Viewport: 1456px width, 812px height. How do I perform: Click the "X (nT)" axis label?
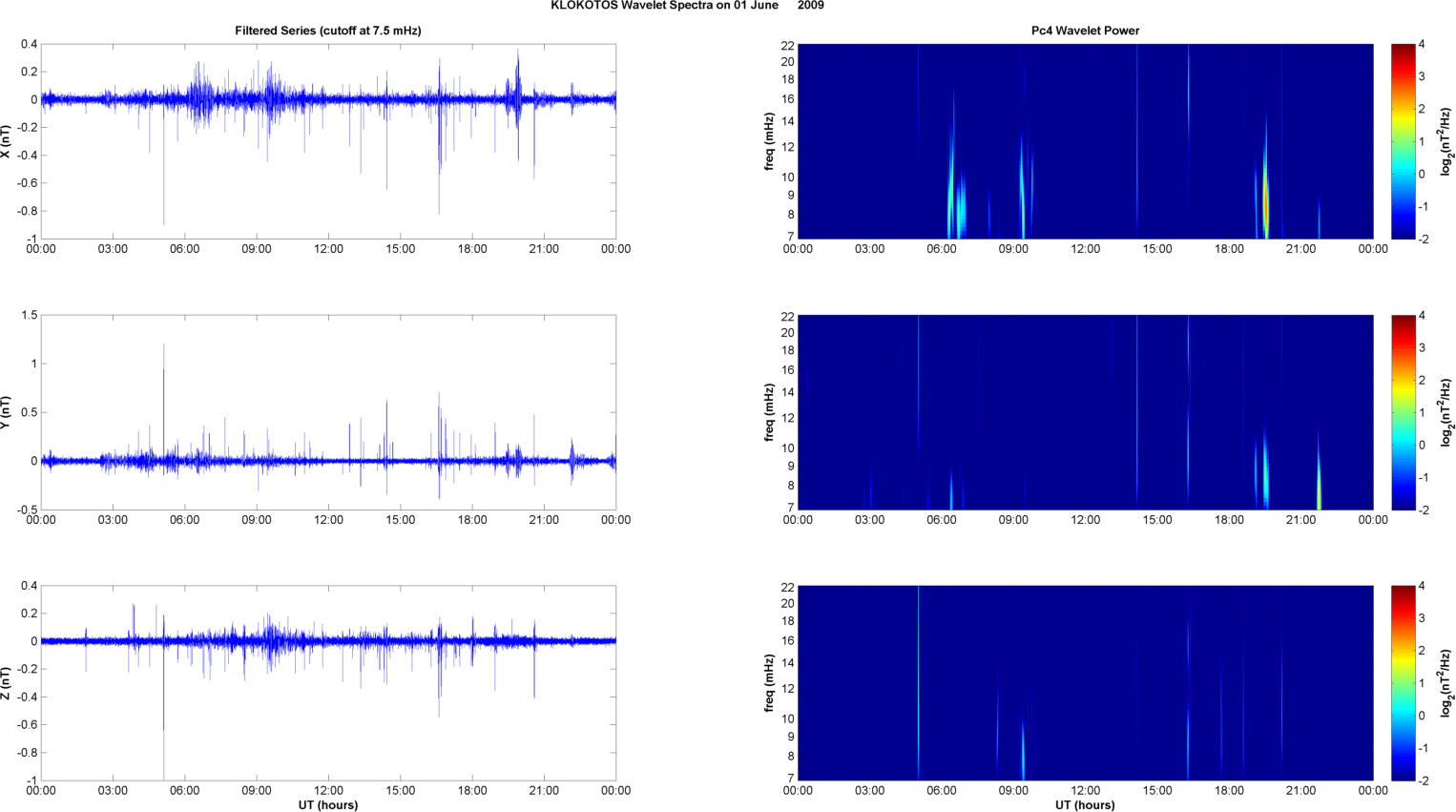(6, 141)
